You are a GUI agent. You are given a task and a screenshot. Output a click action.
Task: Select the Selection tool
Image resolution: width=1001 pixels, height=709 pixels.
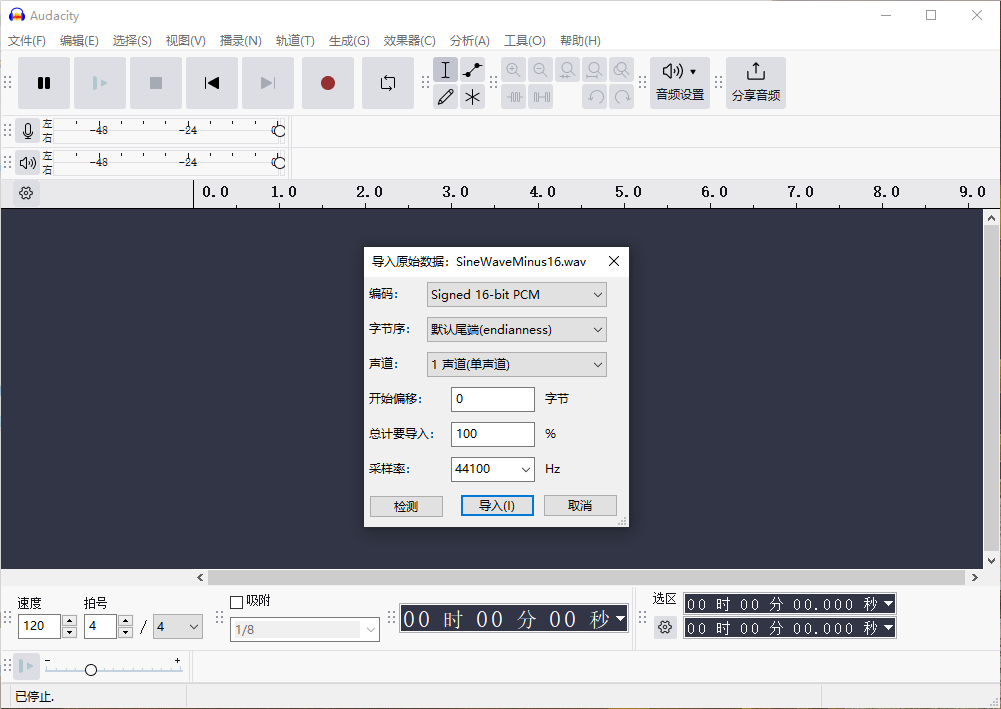445,70
